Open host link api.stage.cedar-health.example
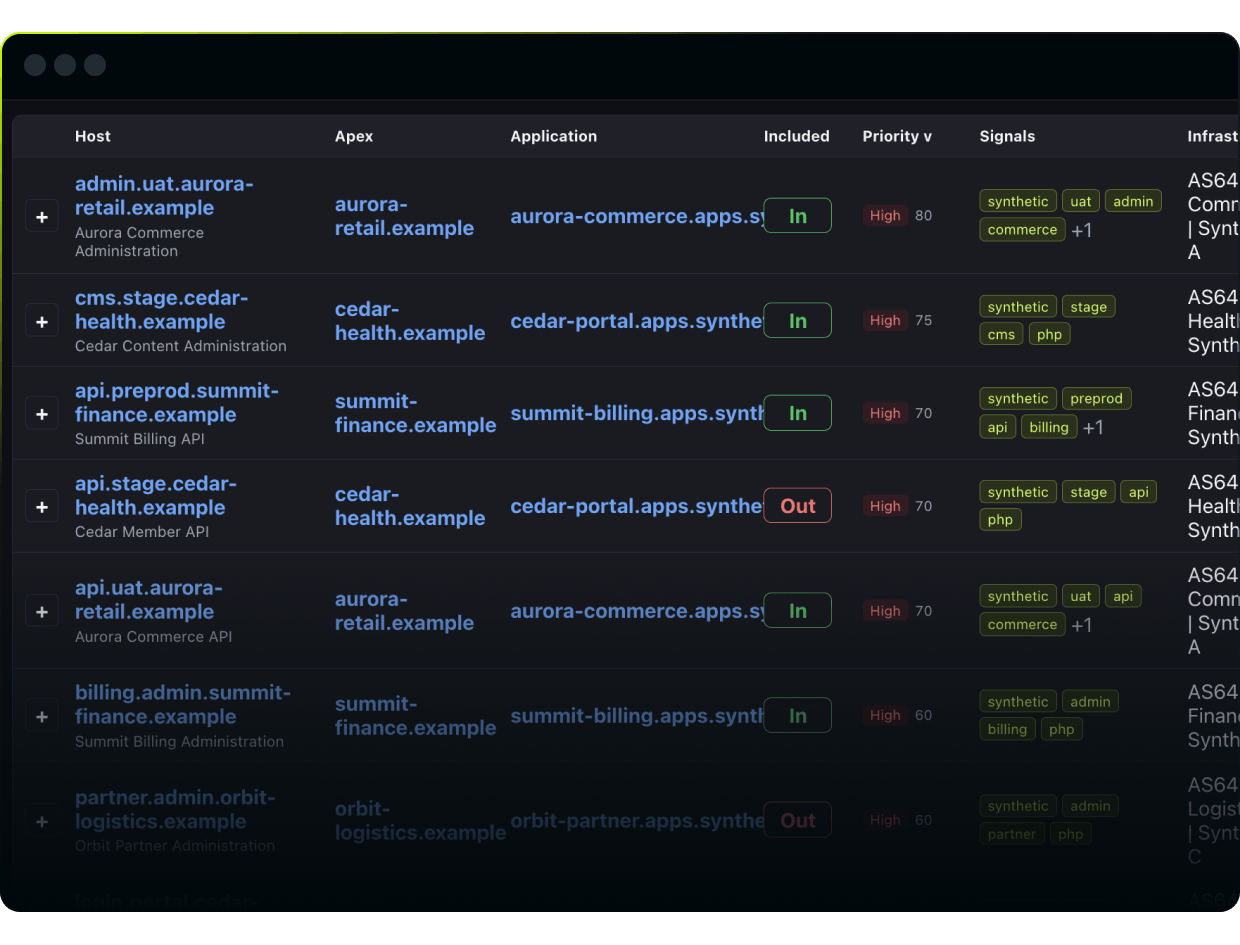The width and height of the screenshot is (1240, 945). click(x=156, y=496)
